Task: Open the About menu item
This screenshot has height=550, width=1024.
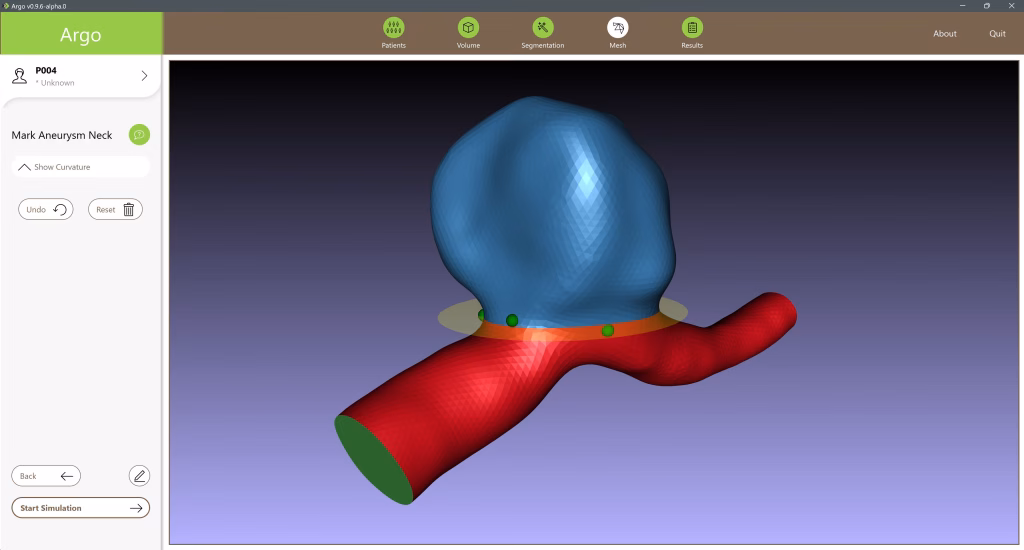Action: (x=944, y=33)
